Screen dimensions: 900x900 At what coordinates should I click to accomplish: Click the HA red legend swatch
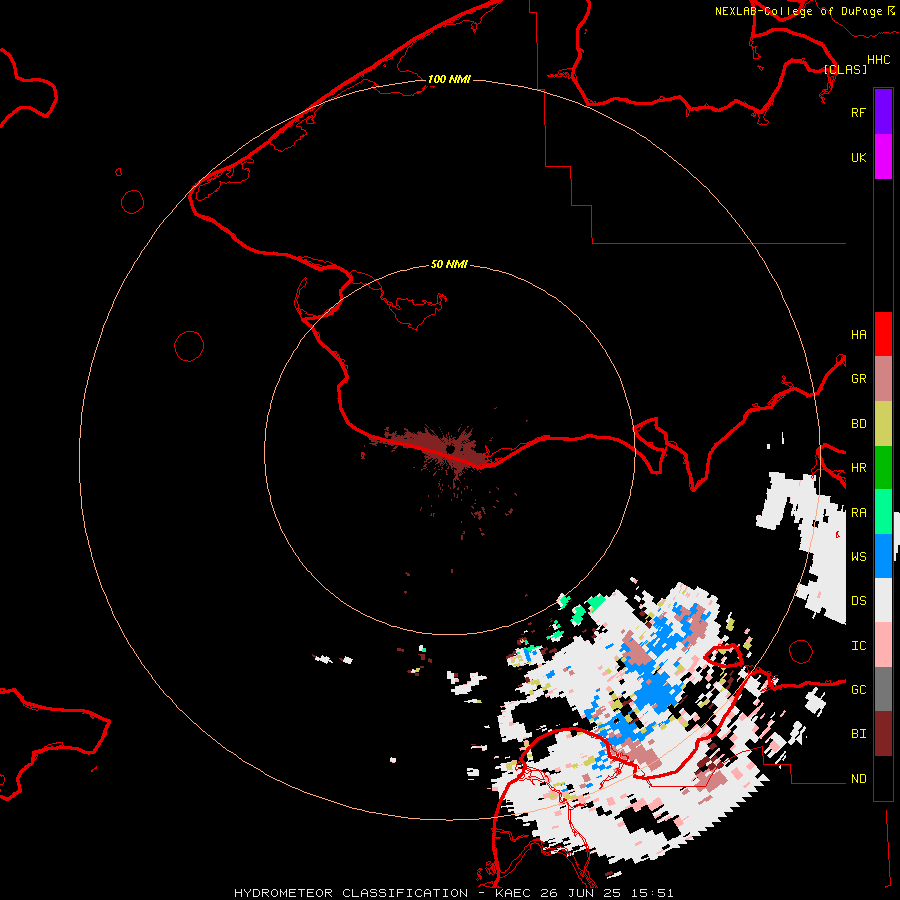click(x=883, y=334)
